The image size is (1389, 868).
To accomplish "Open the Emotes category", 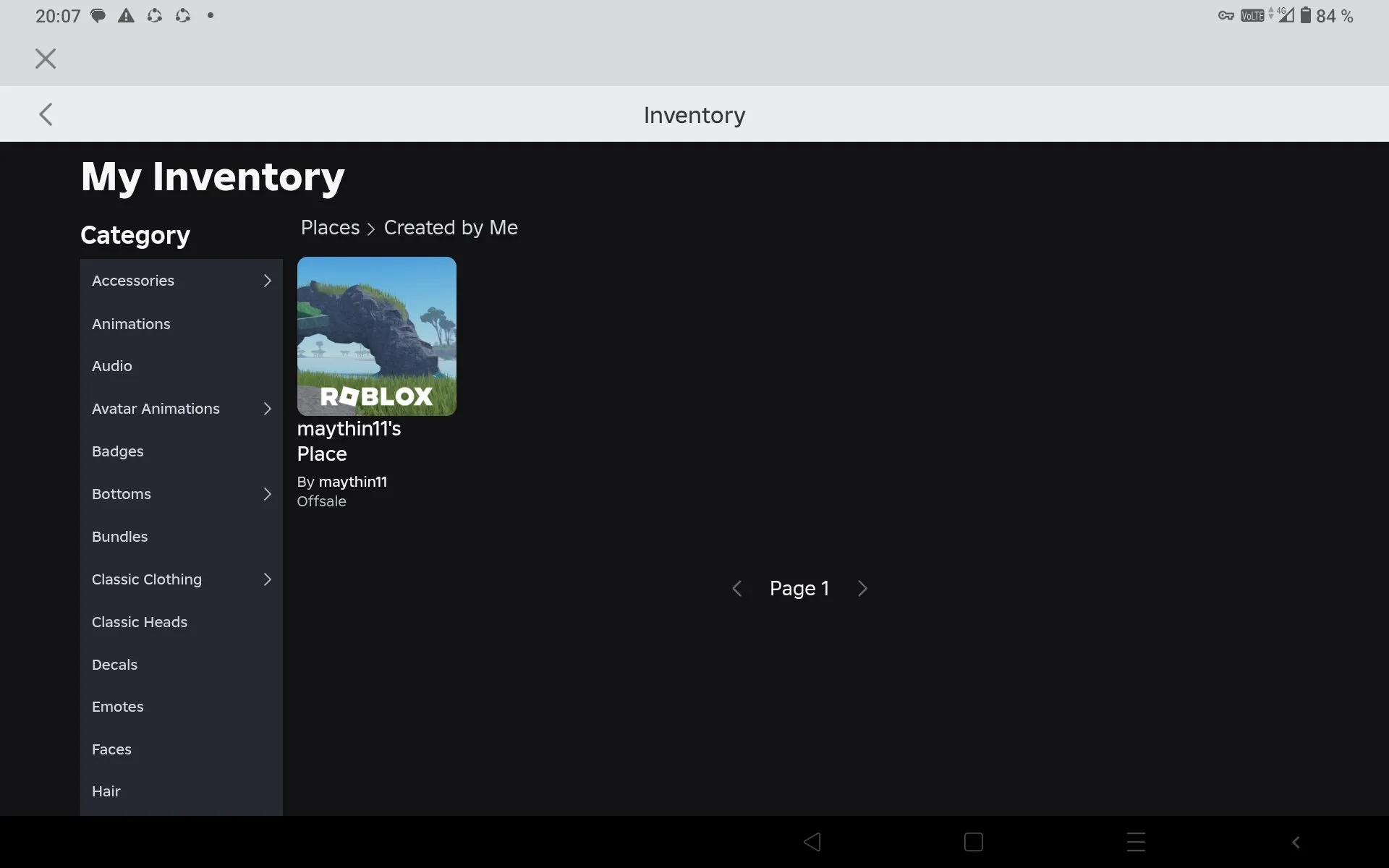I will coord(118,707).
